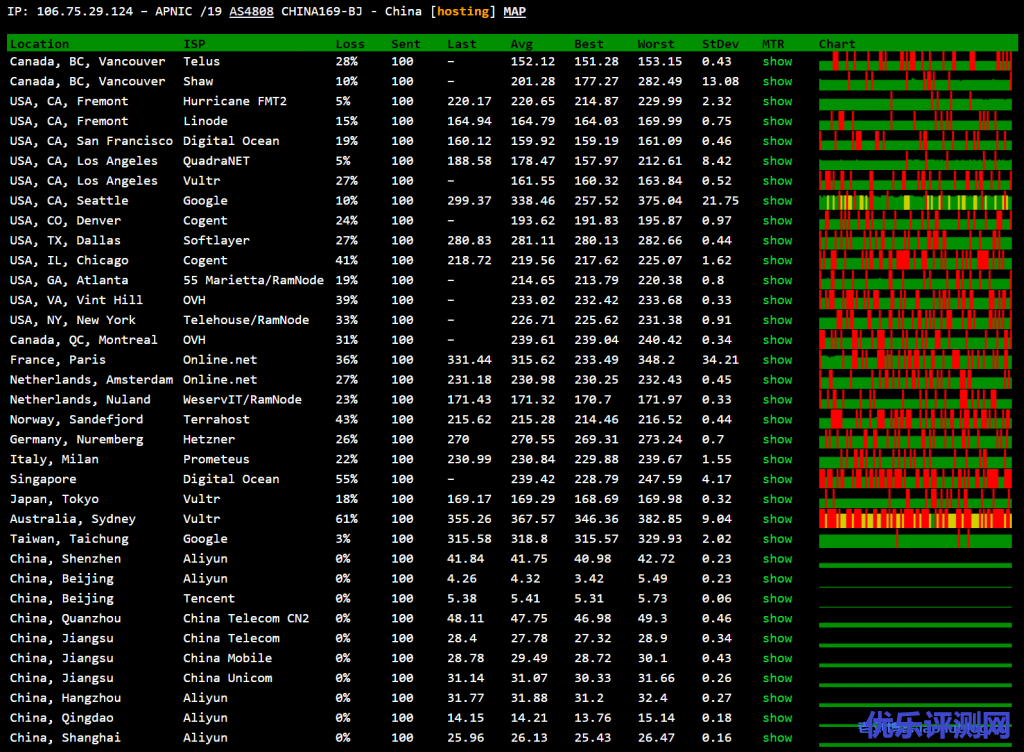Click the Location column header
The height and width of the screenshot is (752, 1024).
click(40, 44)
